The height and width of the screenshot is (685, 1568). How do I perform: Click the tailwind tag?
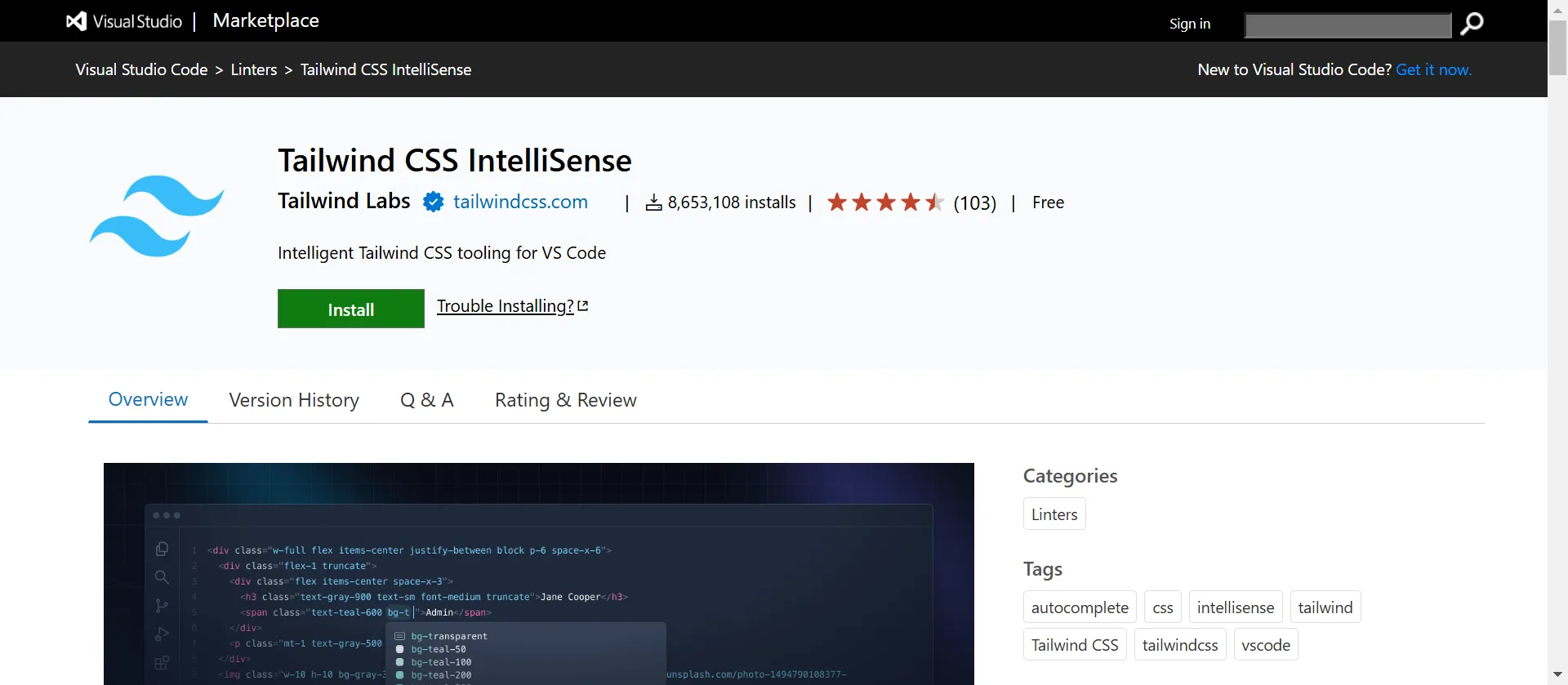click(x=1325, y=607)
